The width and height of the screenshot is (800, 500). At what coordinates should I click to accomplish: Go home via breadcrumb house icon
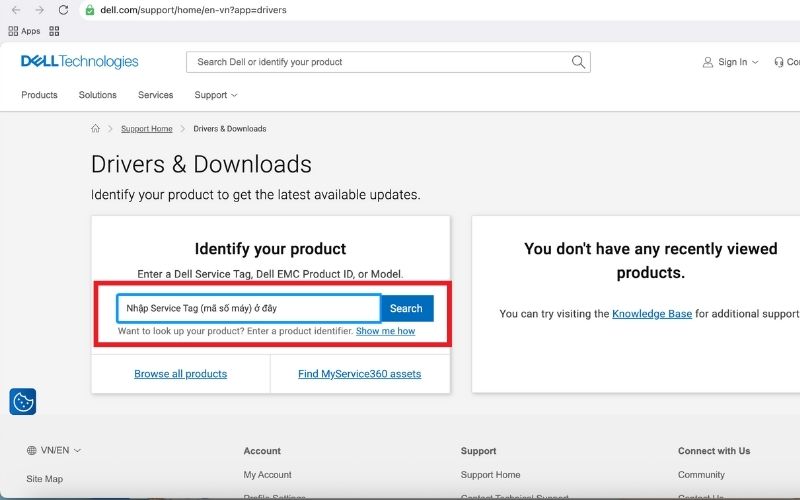point(95,129)
